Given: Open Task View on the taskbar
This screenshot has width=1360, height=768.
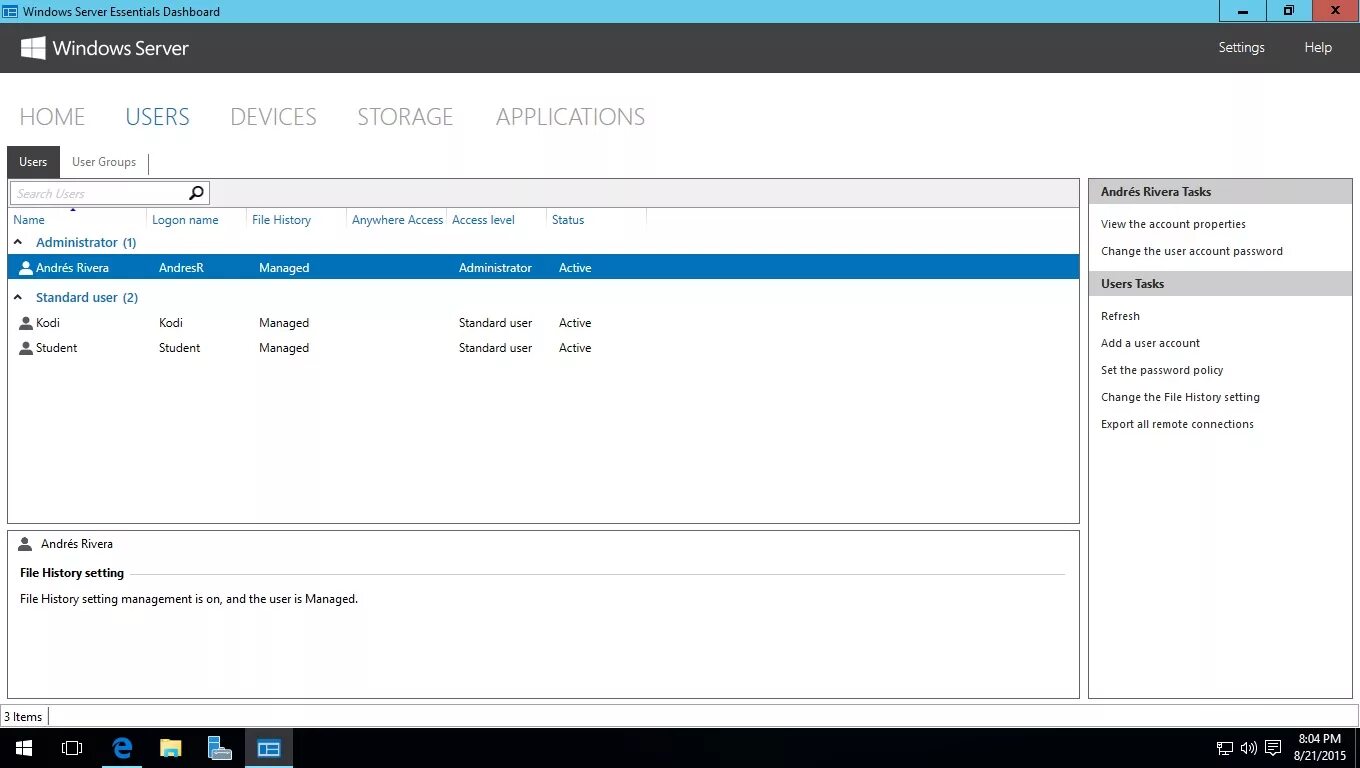Looking at the screenshot, I should point(72,748).
